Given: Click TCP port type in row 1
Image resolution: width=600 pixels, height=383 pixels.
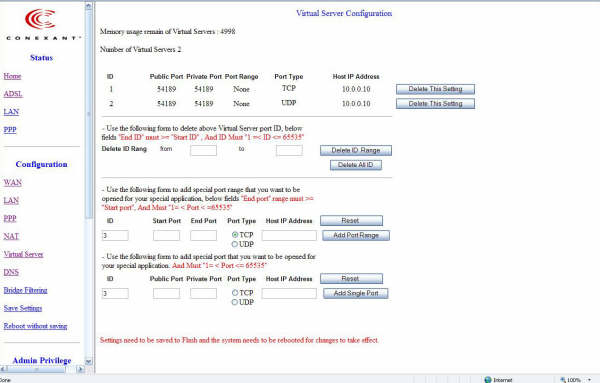Looking at the screenshot, I should (x=289, y=88).
